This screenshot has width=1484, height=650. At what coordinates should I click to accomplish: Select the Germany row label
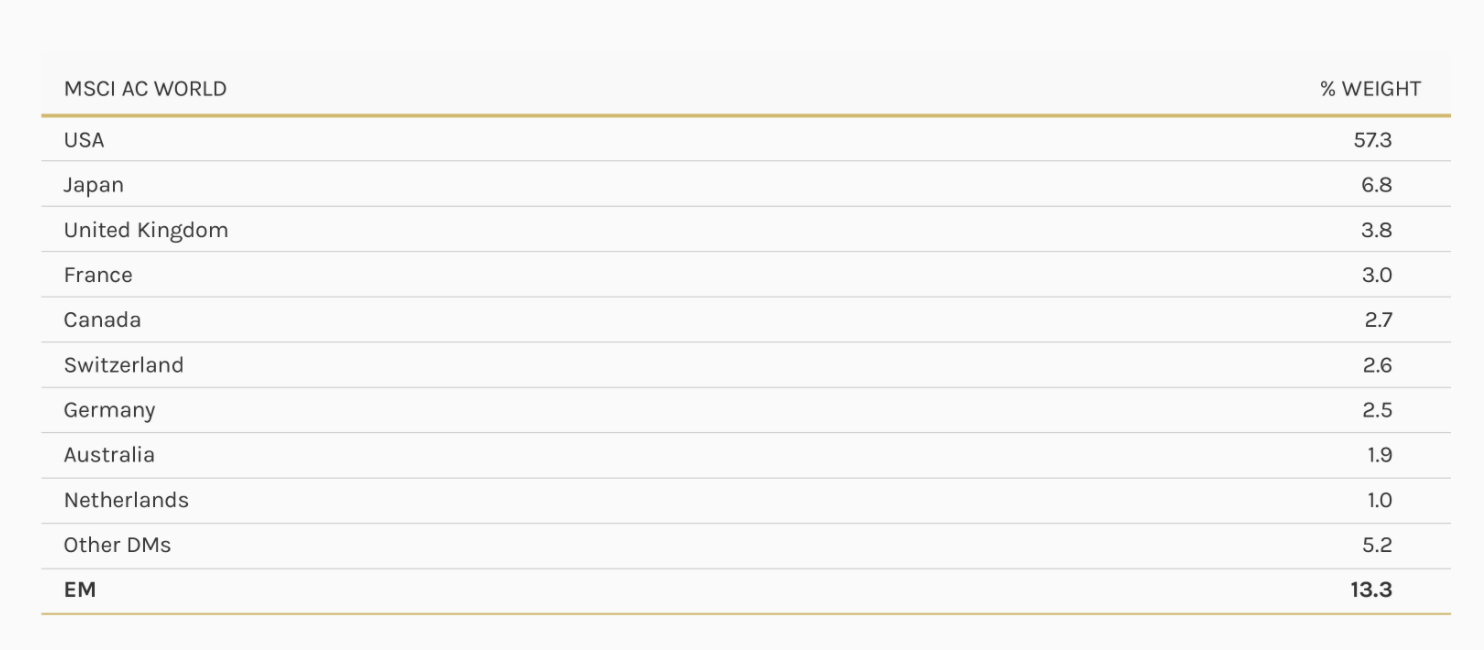click(x=109, y=410)
